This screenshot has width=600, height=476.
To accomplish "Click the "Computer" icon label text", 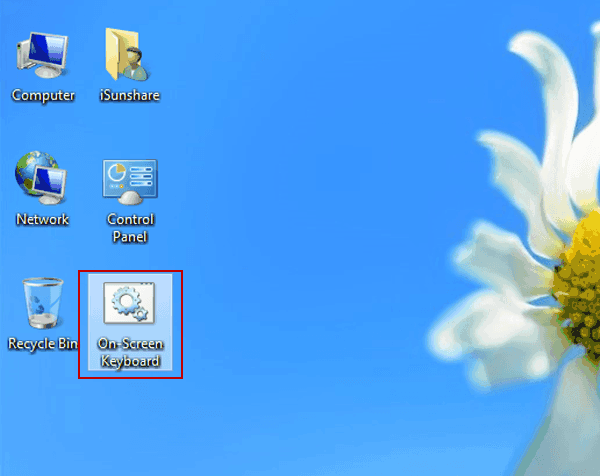I will (43, 95).
